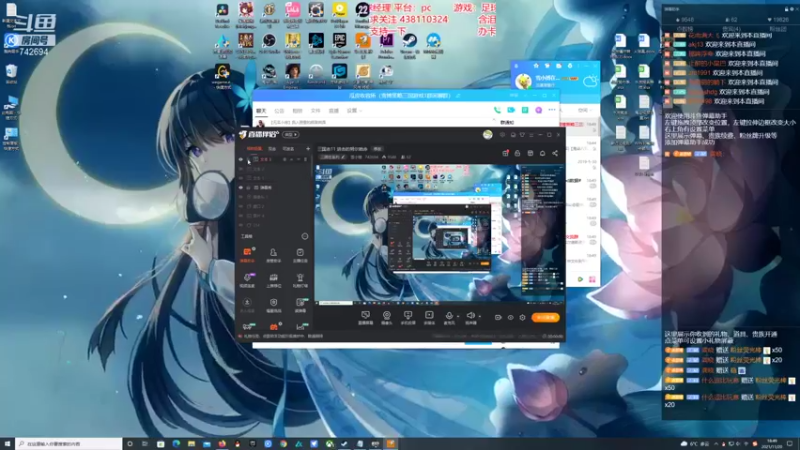Screen dimensions: 800x450
Task: Click the save icon above the preview
Action: pos(530,153)
